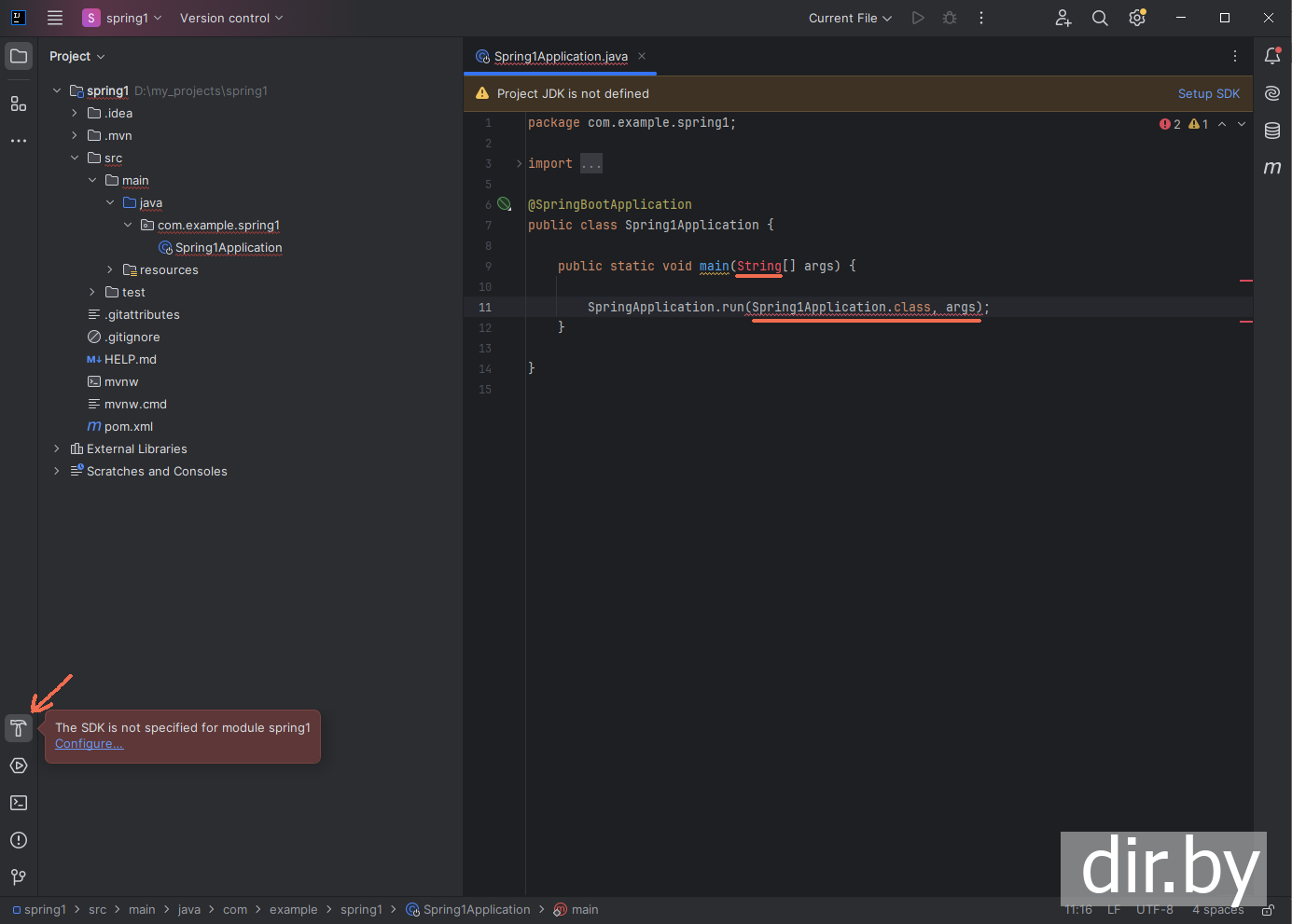
Task: Expand the folded import block
Action: (x=591, y=164)
